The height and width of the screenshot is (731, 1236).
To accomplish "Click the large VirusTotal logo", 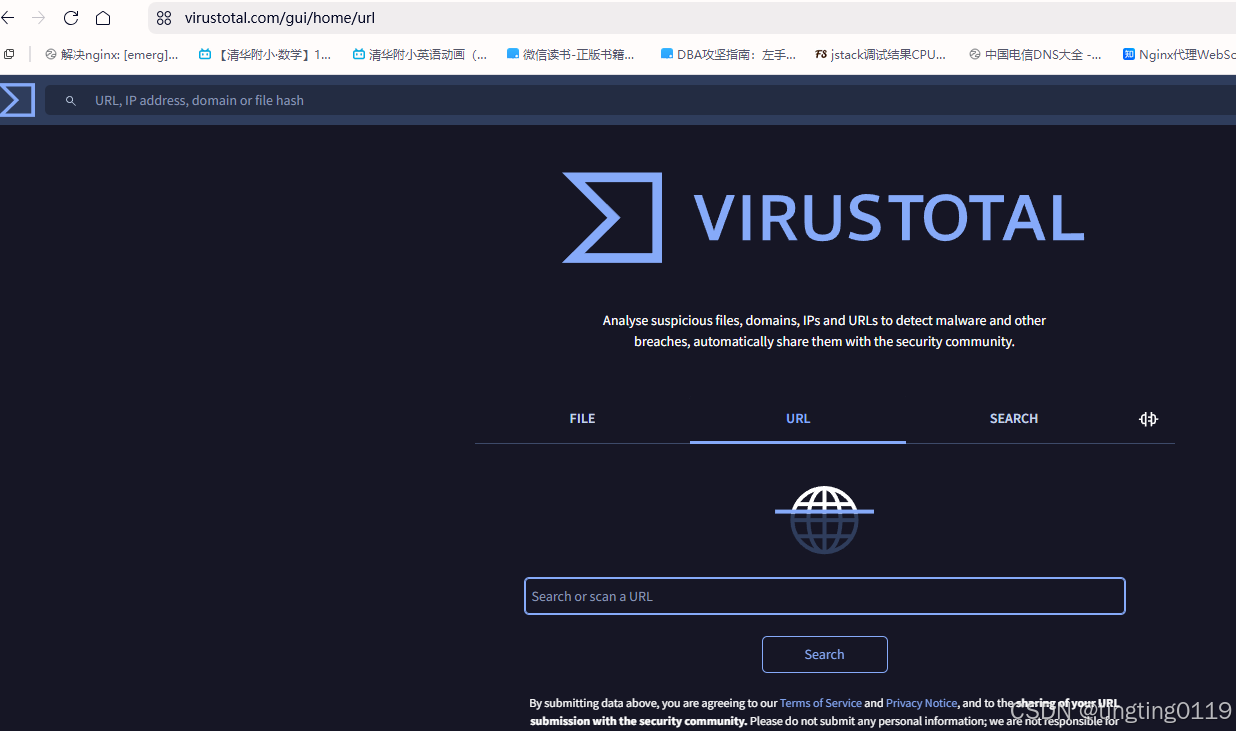I will coord(823,218).
